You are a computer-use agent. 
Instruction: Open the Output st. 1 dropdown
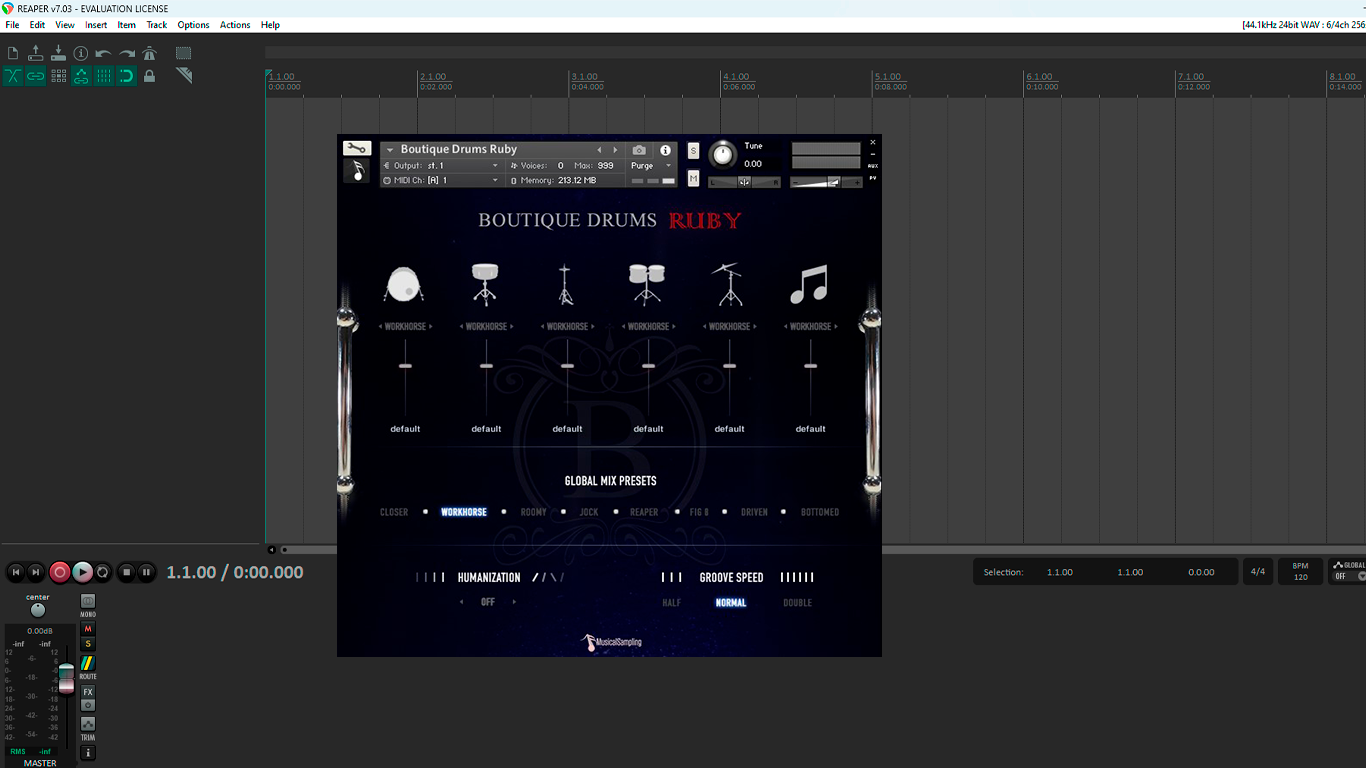point(441,166)
